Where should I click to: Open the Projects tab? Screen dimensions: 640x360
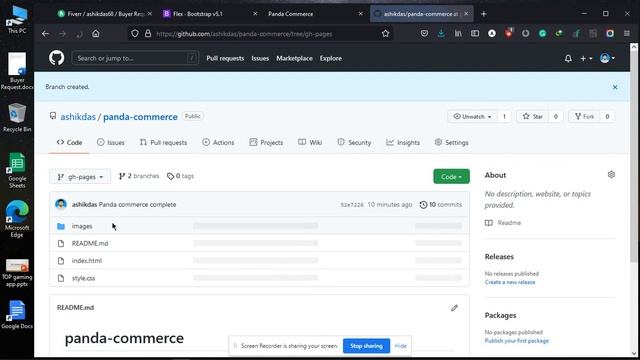[266, 142]
